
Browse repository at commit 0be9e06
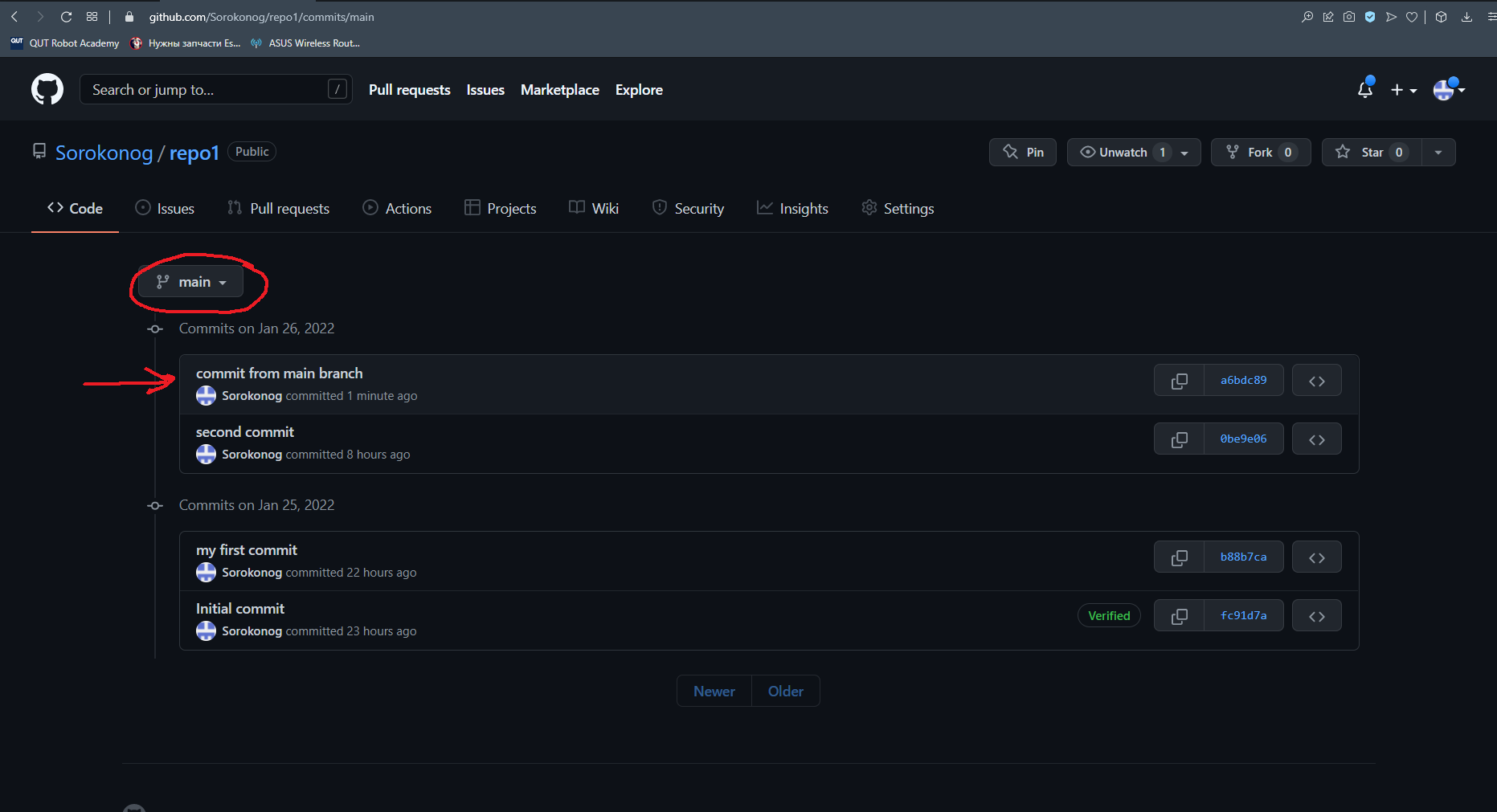coord(1316,439)
